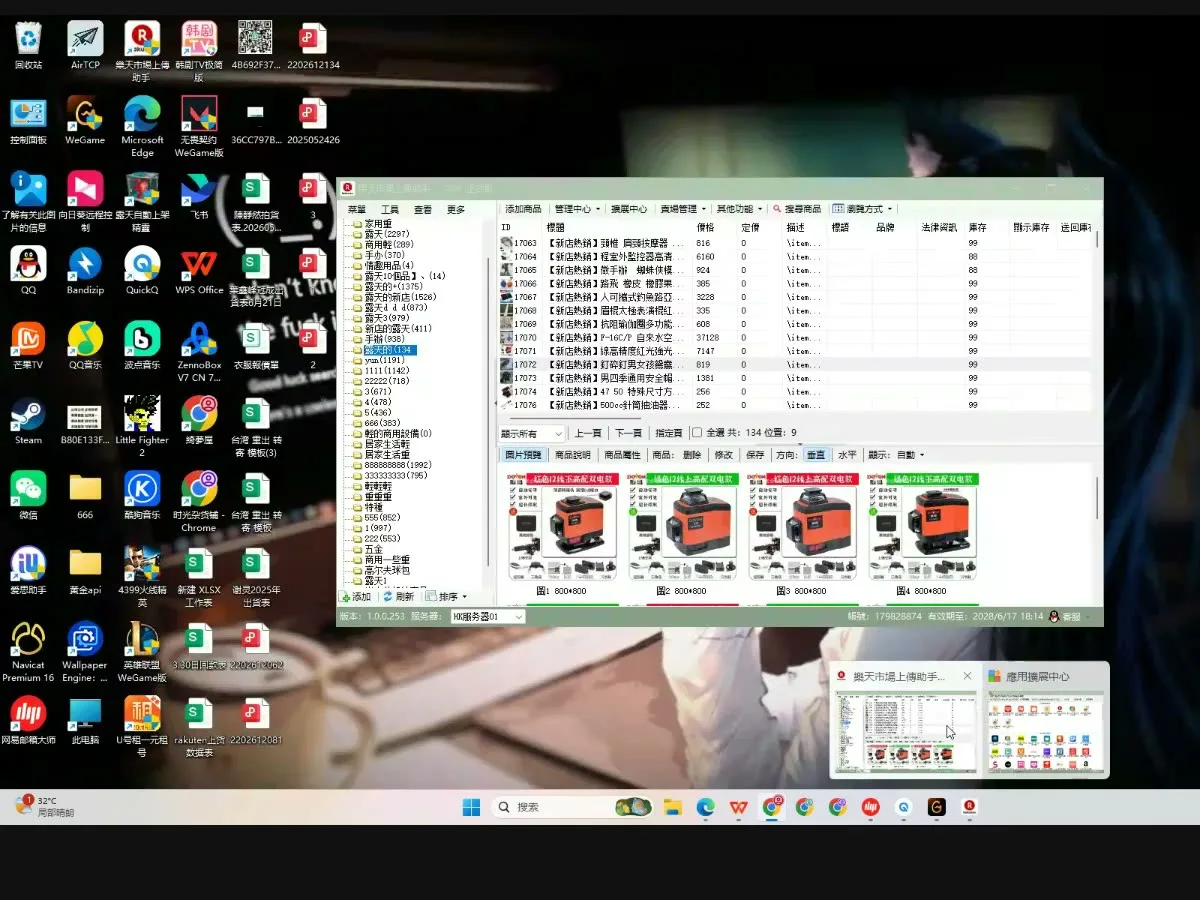
Task: Open the HK服务器01 server dropdown
Action: [488, 617]
